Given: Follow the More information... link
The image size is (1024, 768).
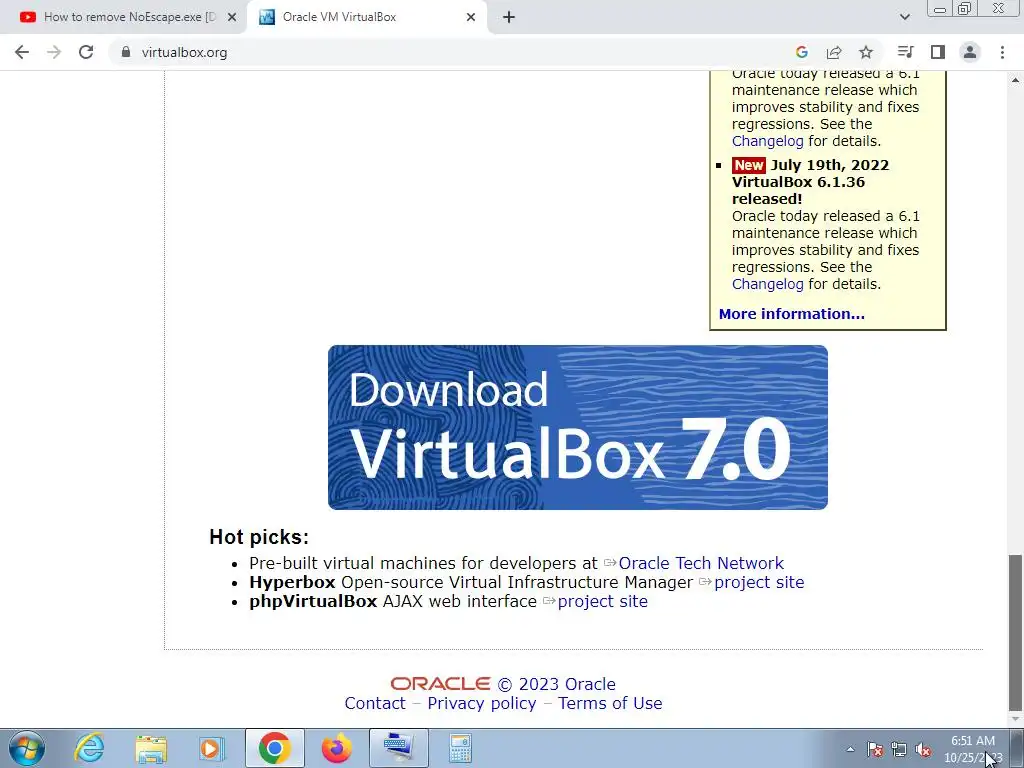Looking at the screenshot, I should [x=792, y=314].
